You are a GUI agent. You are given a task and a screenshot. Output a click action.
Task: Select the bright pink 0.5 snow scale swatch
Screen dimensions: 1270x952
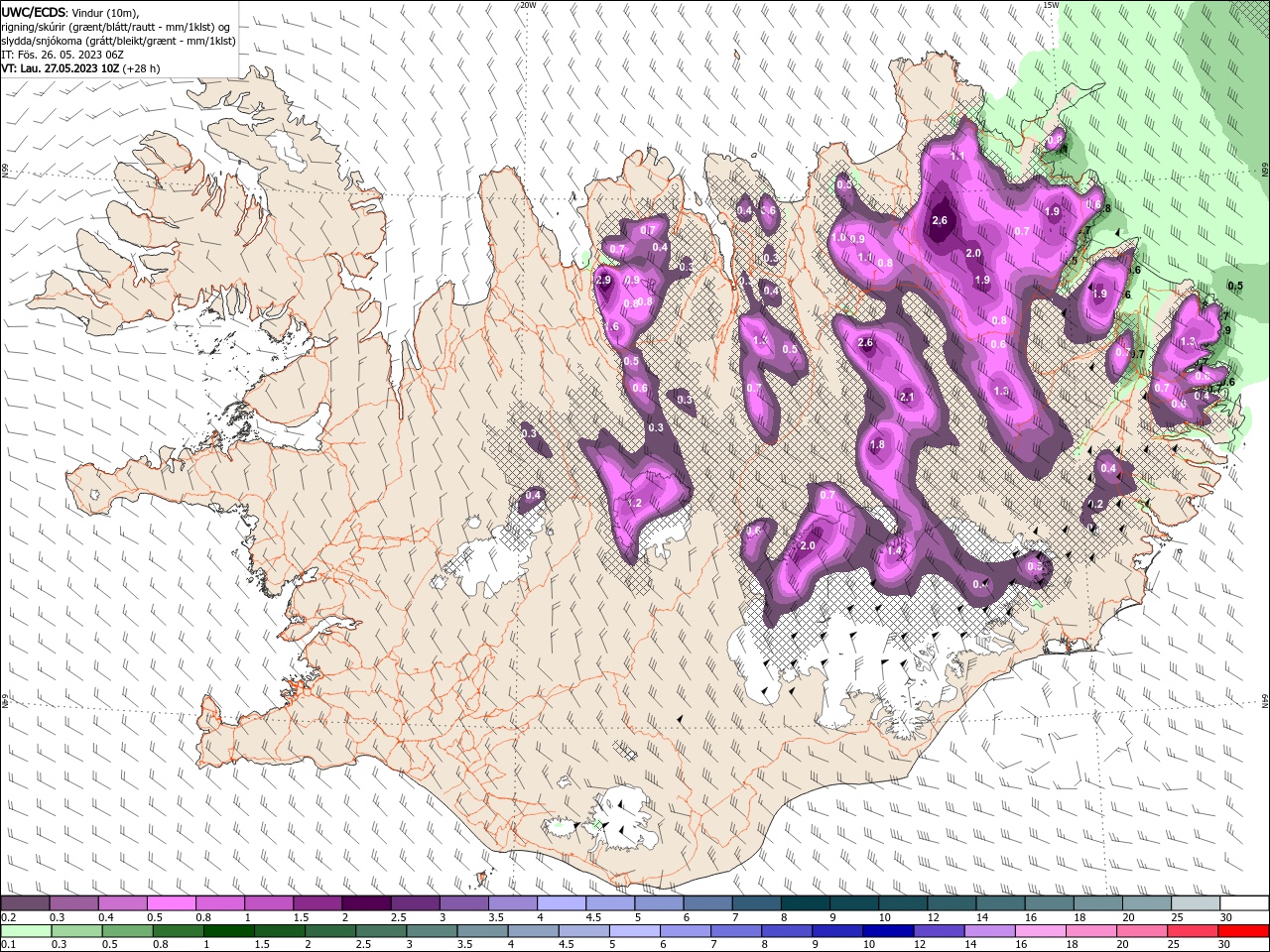[171, 903]
